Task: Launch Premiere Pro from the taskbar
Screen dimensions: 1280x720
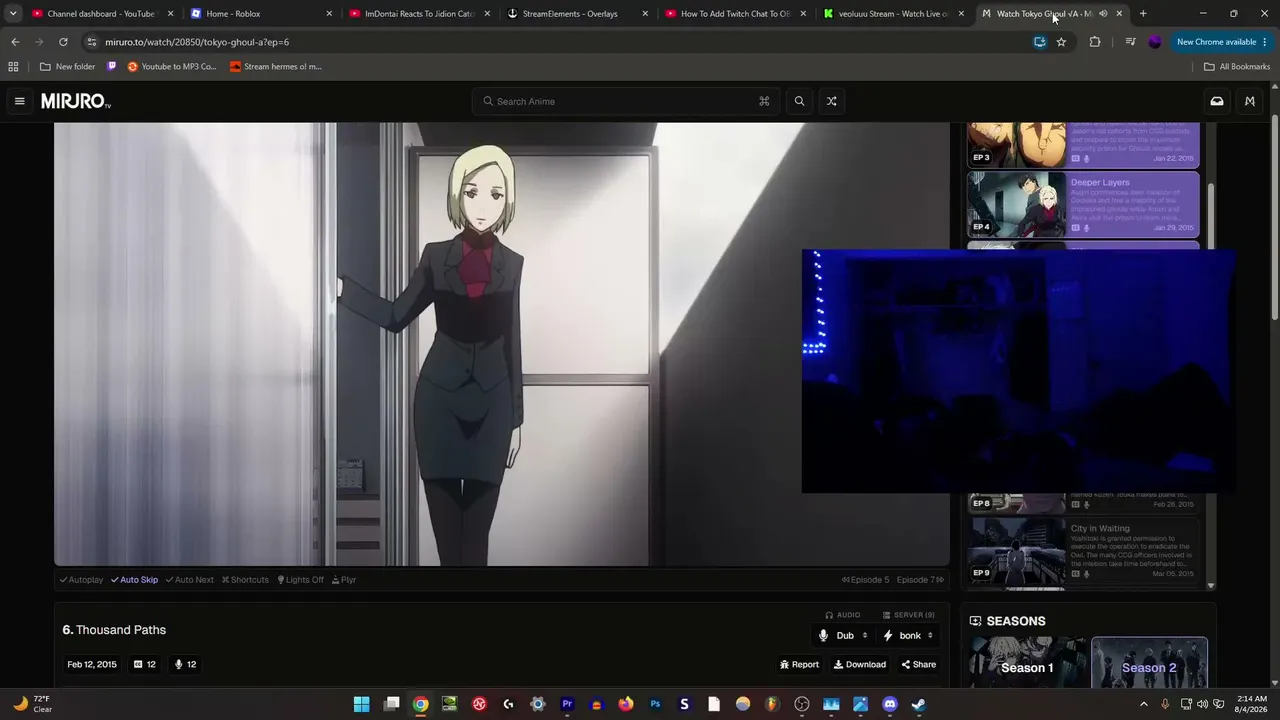Action: 567,704
